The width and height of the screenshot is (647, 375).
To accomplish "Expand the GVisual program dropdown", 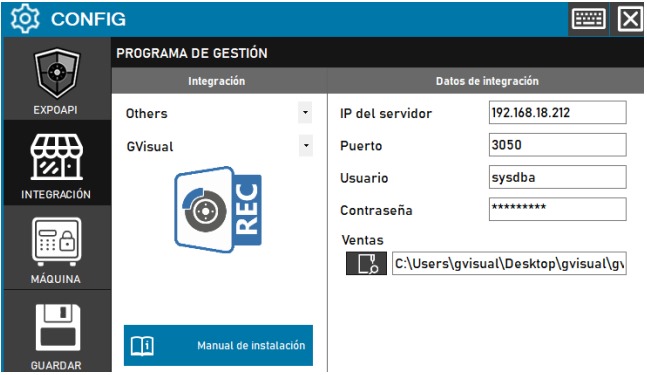I will [306, 146].
